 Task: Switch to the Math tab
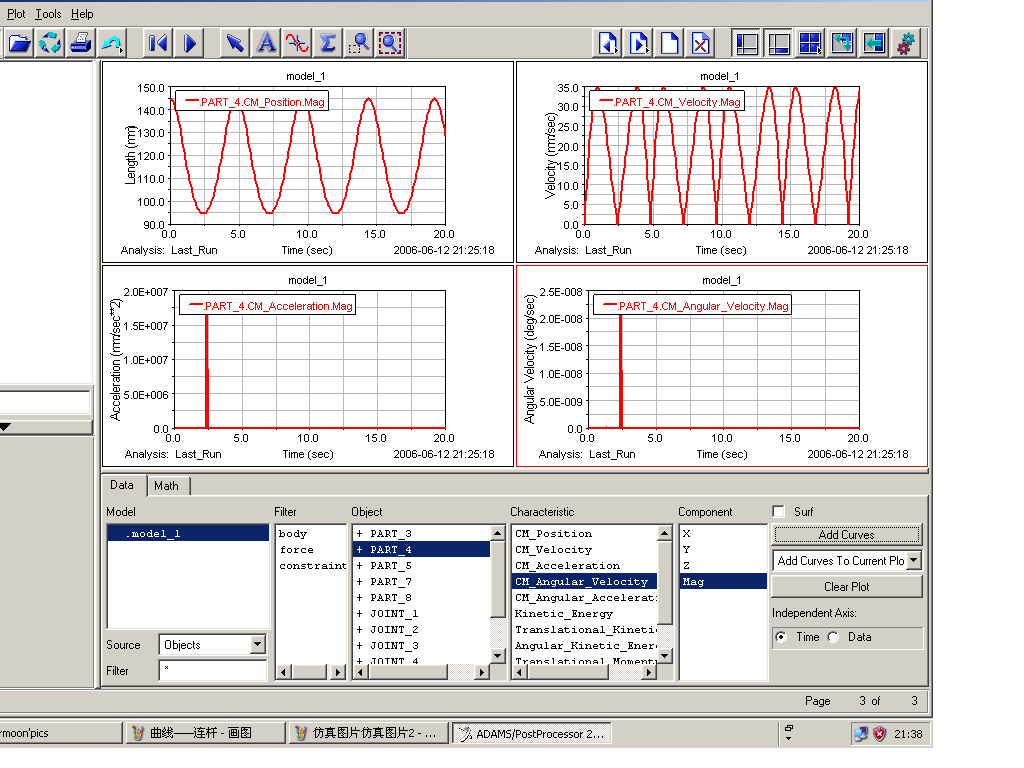click(166, 486)
